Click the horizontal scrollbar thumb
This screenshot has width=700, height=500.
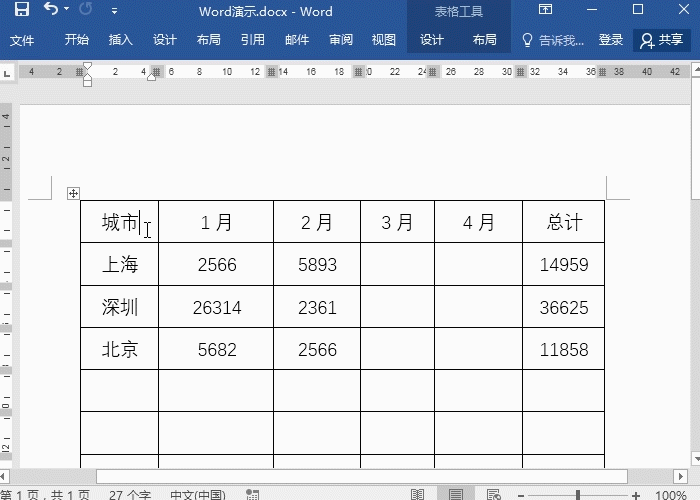(x=362, y=476)
